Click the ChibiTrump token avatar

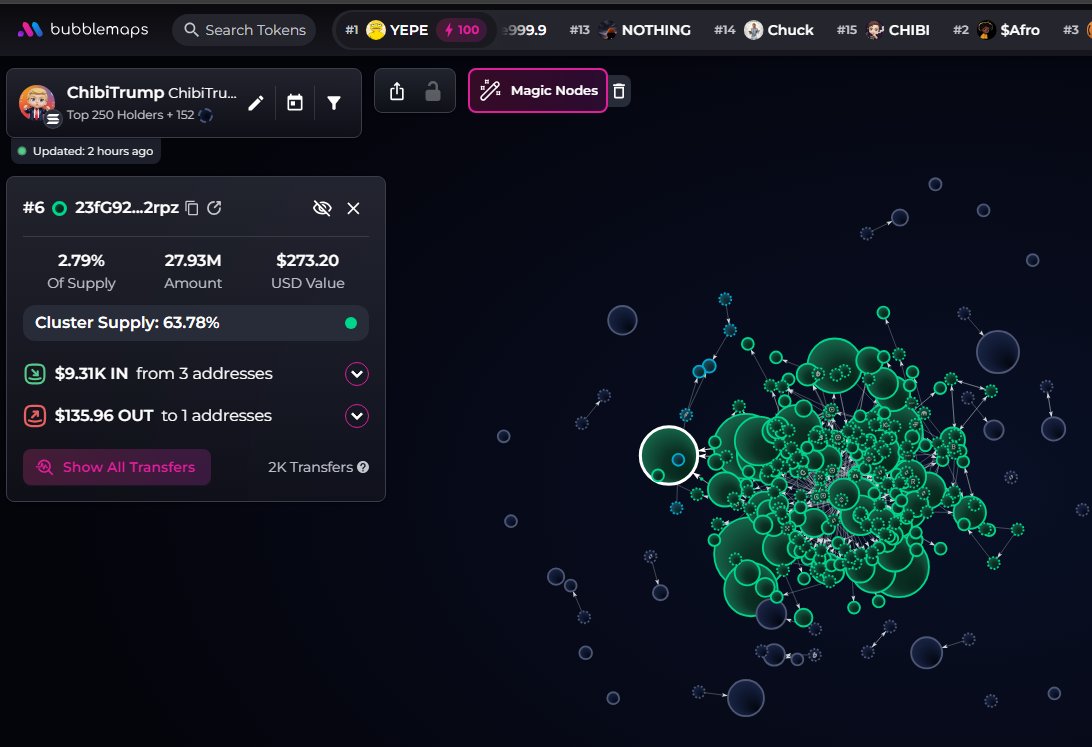click(37, 103)
